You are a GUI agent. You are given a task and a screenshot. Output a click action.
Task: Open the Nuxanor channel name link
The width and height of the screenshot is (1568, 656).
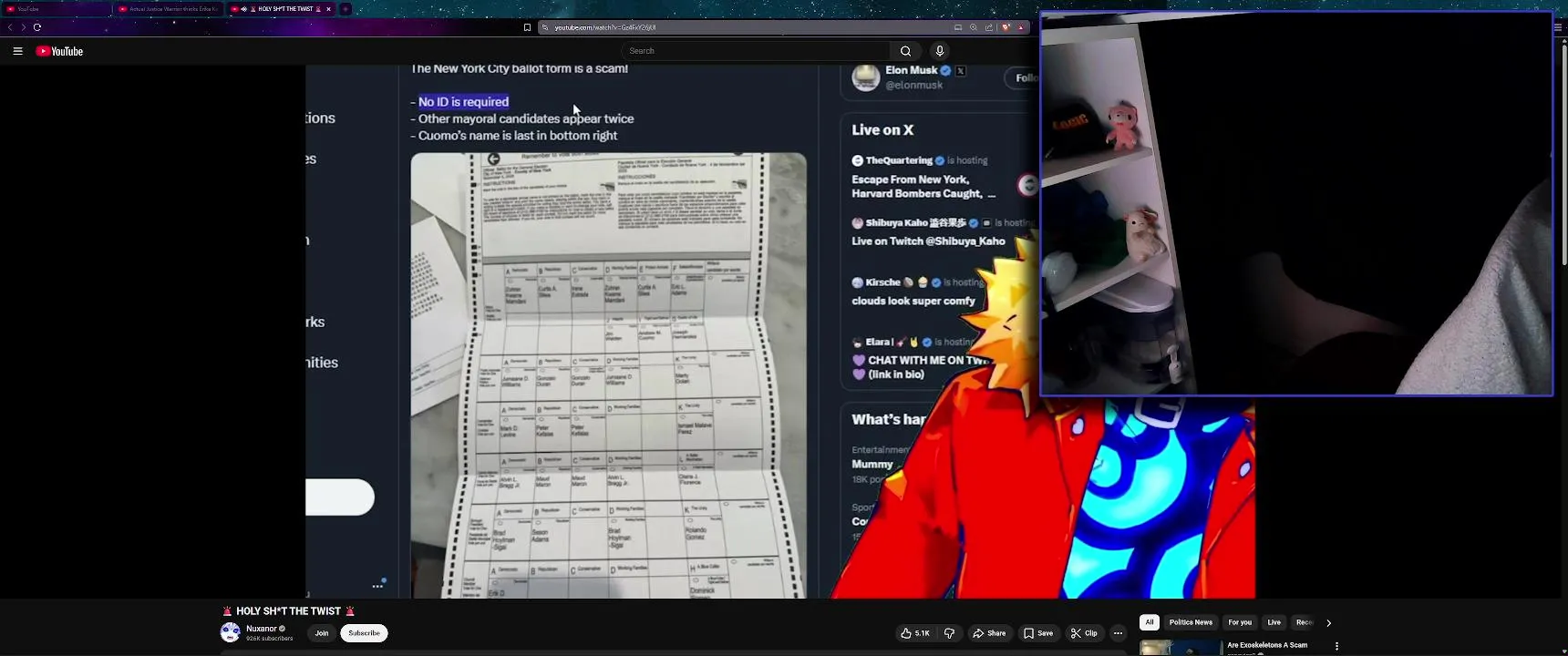[x=262, y=629]
